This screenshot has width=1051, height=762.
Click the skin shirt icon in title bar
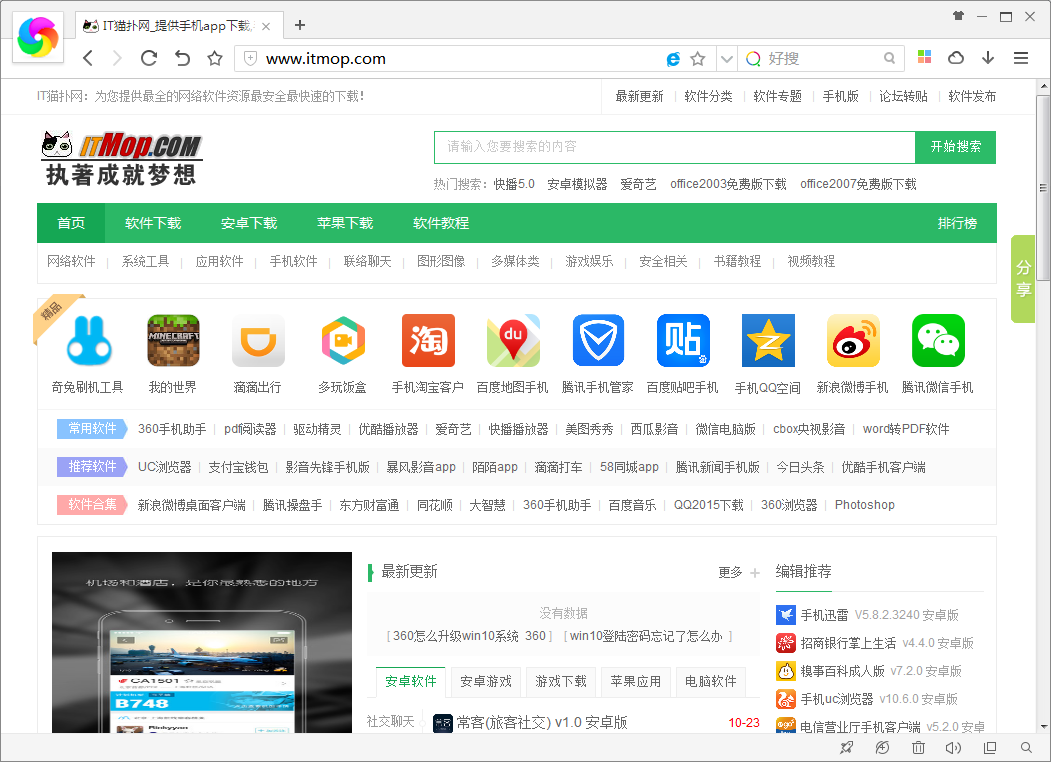[959, 16]
